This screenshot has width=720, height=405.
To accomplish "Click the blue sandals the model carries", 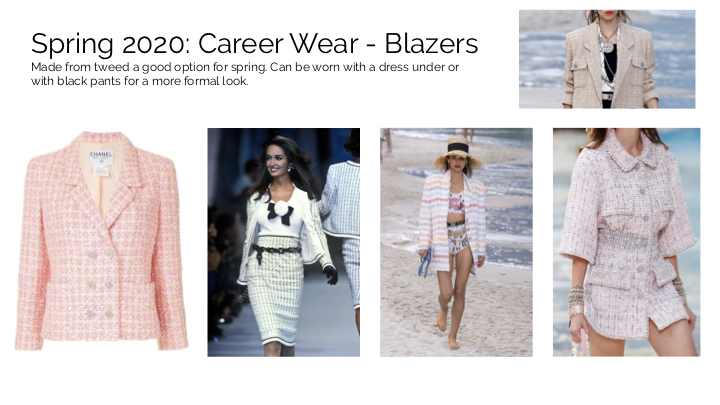I will click(x=425, y=263).
